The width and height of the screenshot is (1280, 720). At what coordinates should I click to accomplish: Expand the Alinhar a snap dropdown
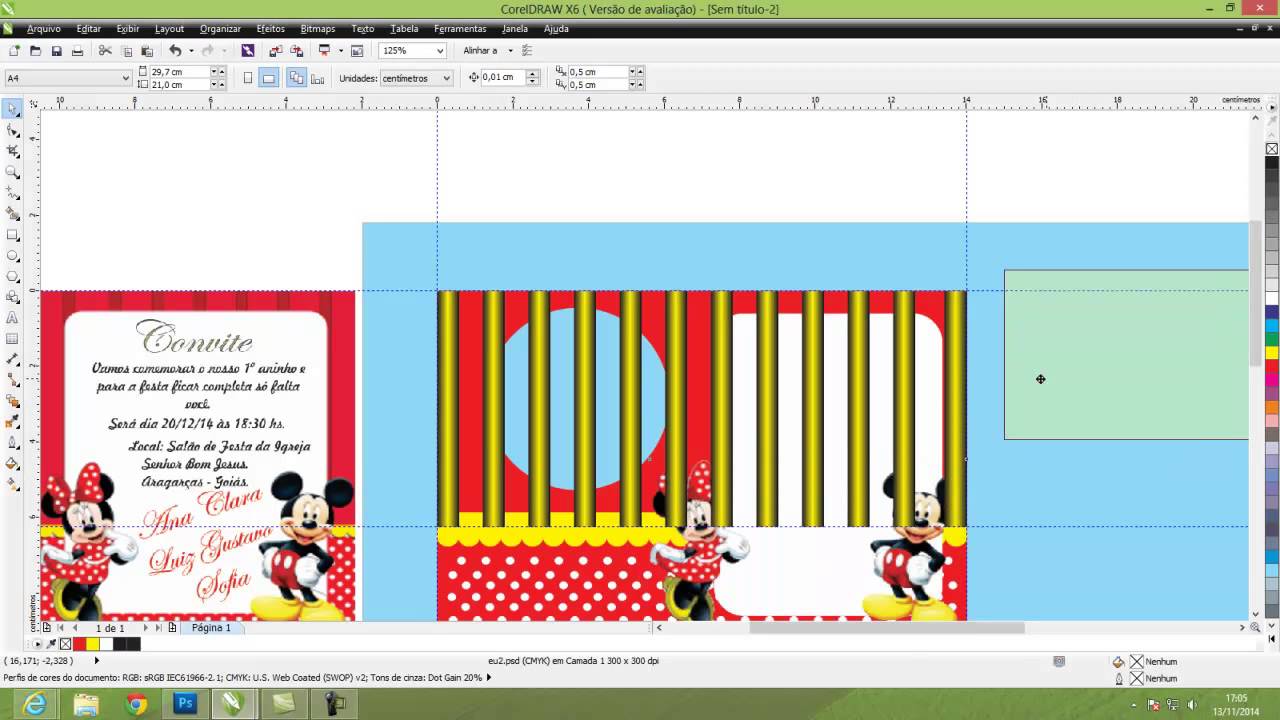[510, 50]
